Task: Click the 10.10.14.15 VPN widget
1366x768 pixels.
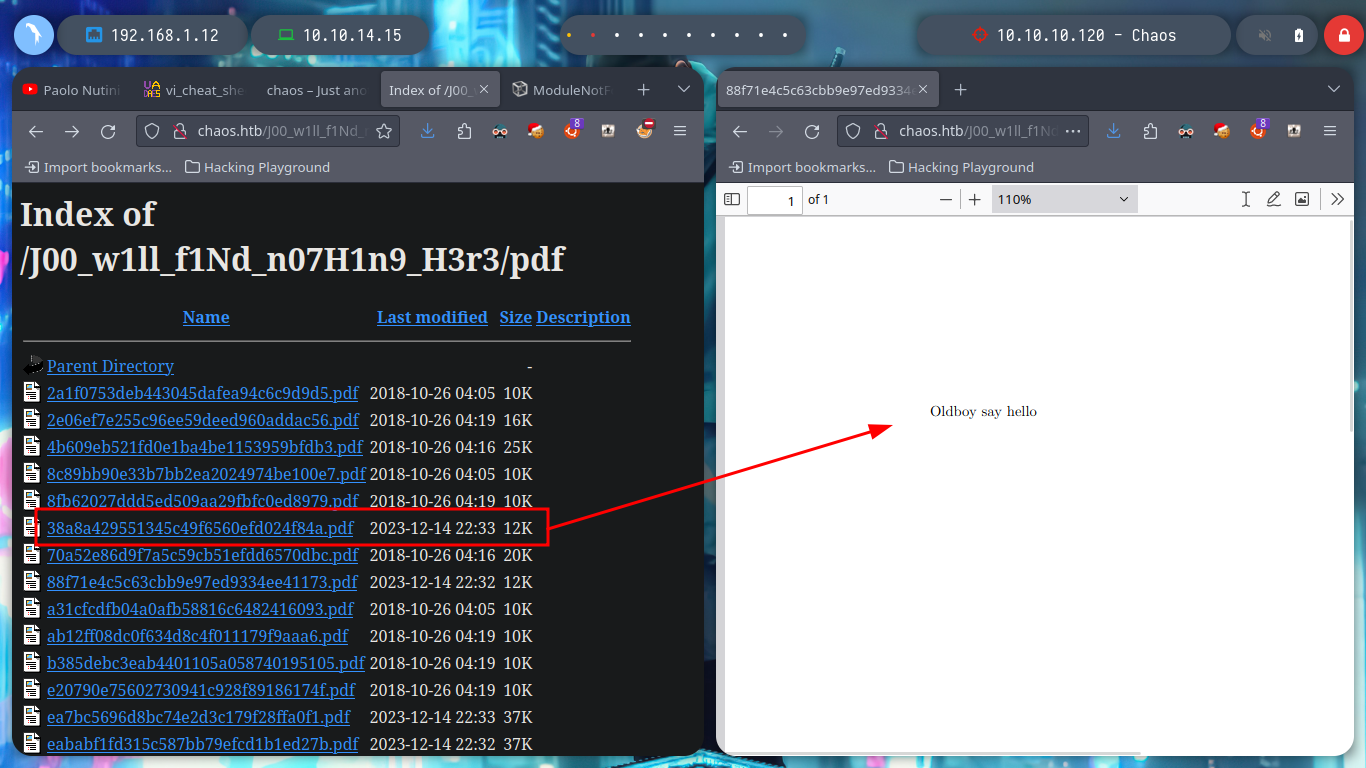Action: pyautogui.click(x=340, y=35)
